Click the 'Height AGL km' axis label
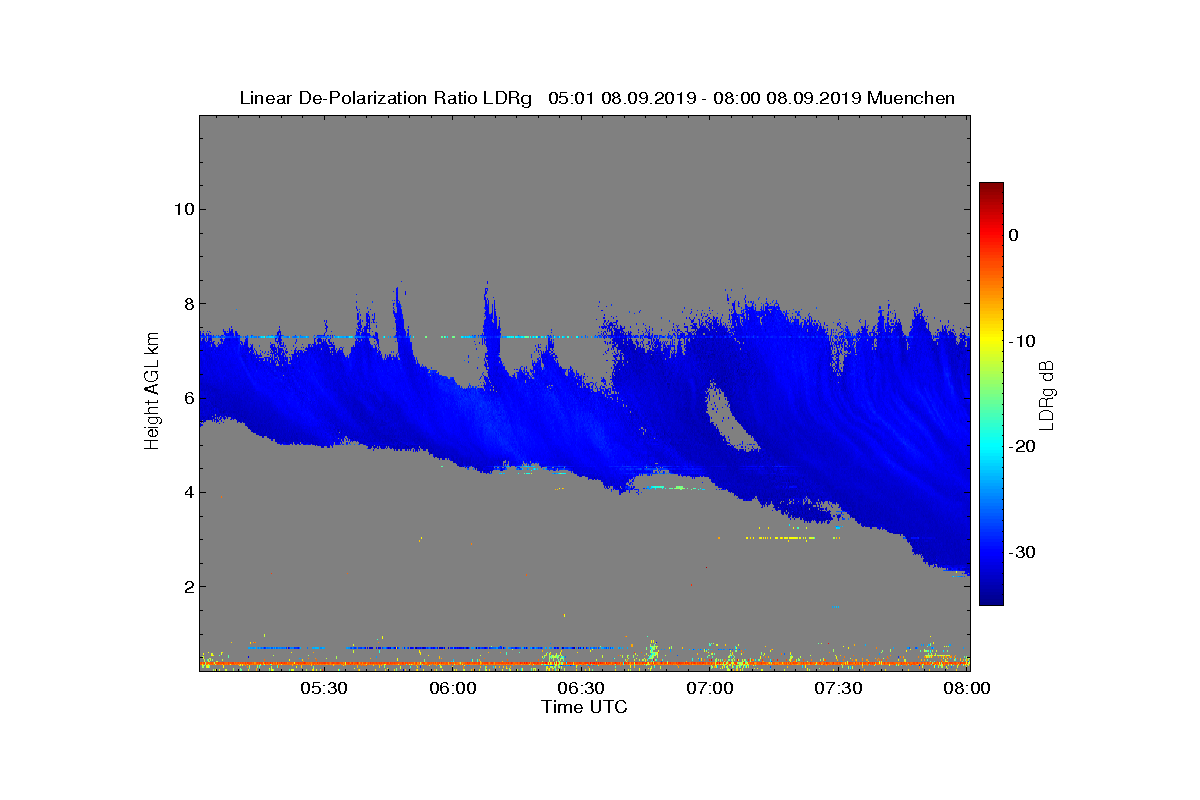The height and width of the screenshot is (800, 1200). click(x=153, y=392)
